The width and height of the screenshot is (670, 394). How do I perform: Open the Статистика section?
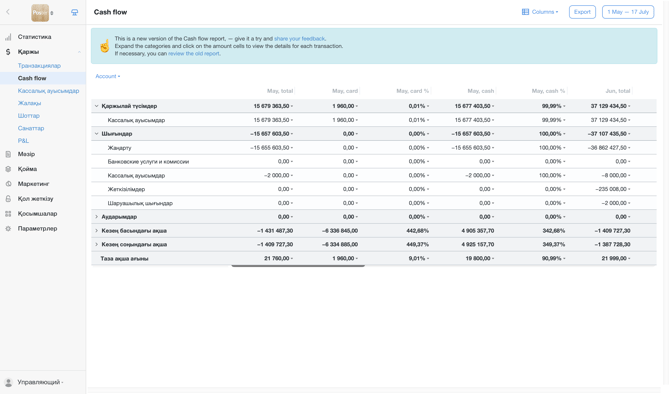(34, 37)
